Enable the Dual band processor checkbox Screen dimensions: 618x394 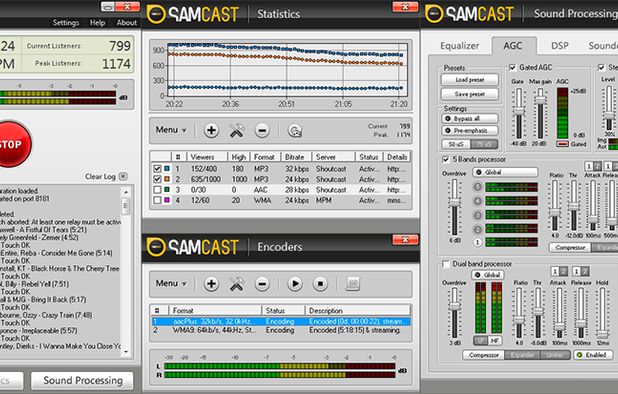[446, 264]
